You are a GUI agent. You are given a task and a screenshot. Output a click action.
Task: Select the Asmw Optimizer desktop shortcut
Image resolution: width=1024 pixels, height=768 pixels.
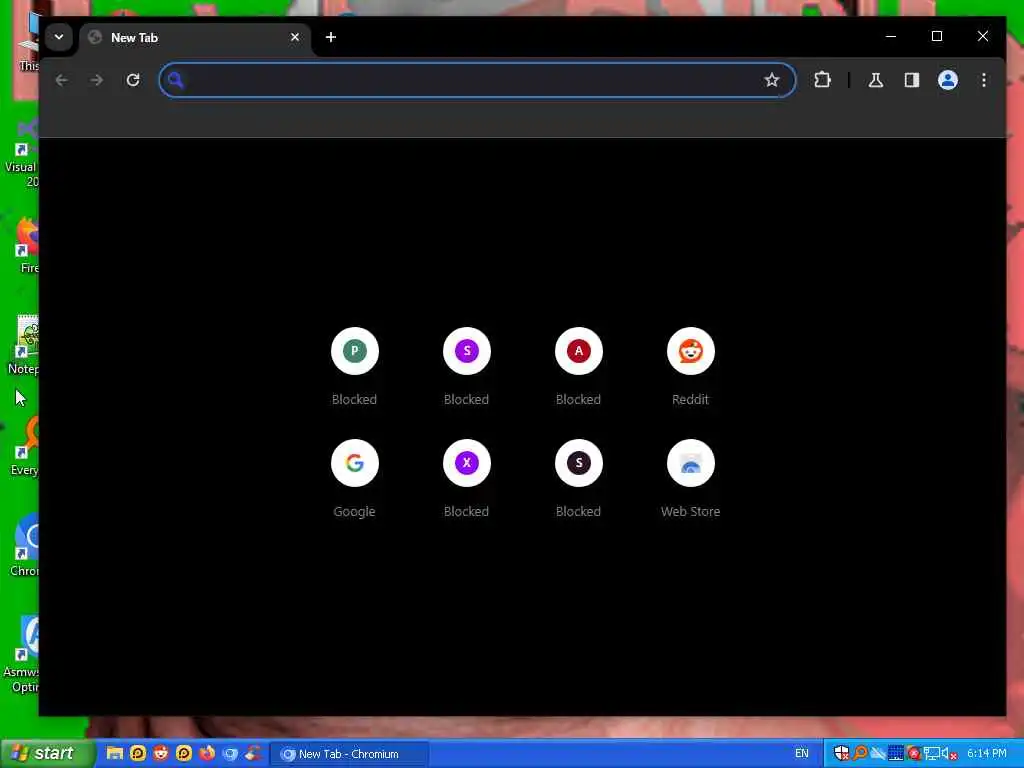pyautogui.click(x=21, y=654)
